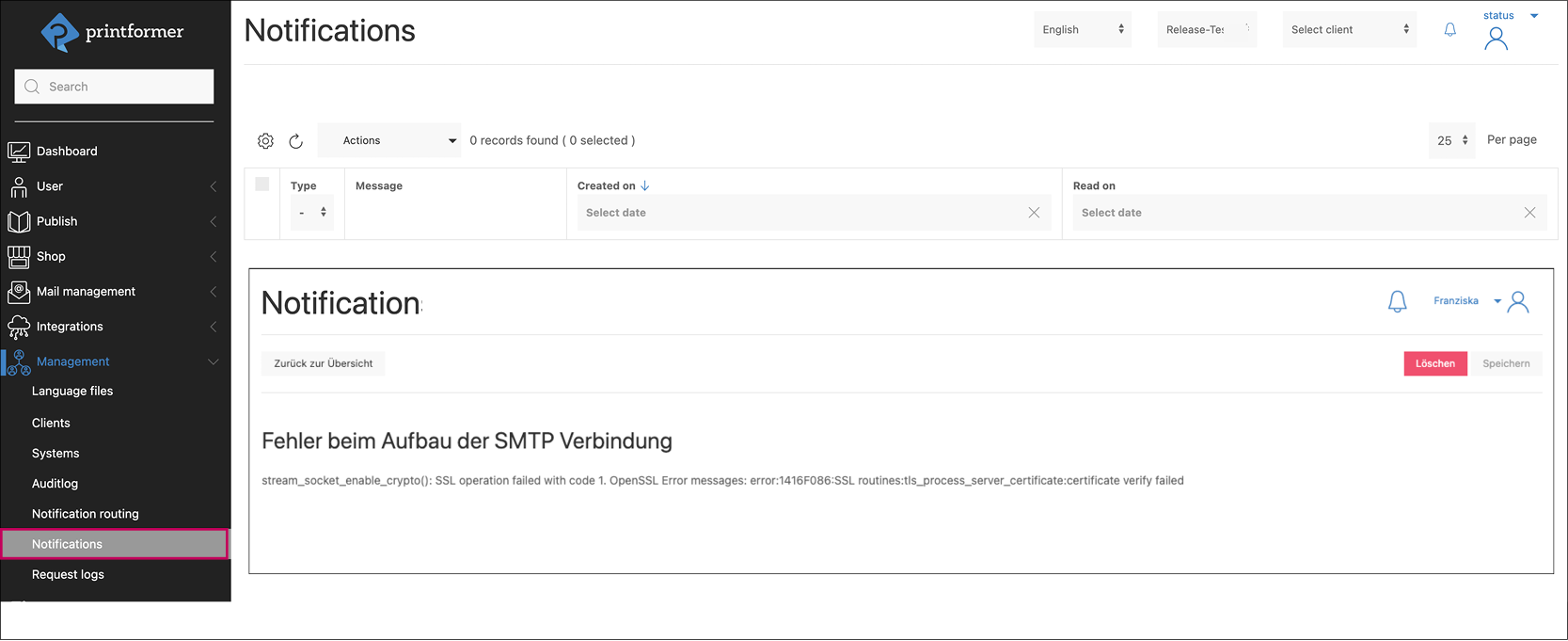Open the Type filter dropdown

point(312,213)
